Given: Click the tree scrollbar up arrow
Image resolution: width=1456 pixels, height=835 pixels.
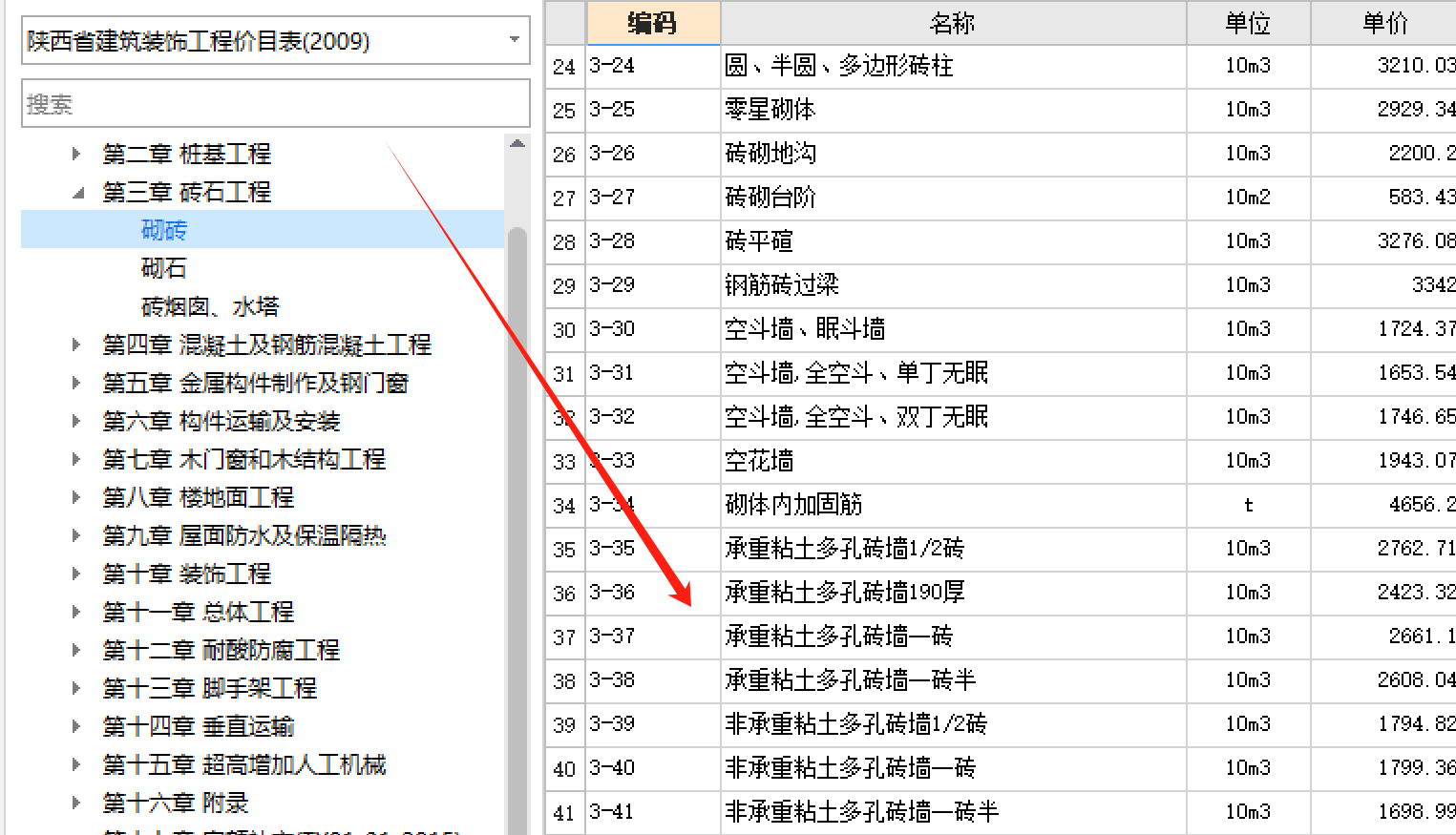Looking at the screenshot, I should pos(517,144).
